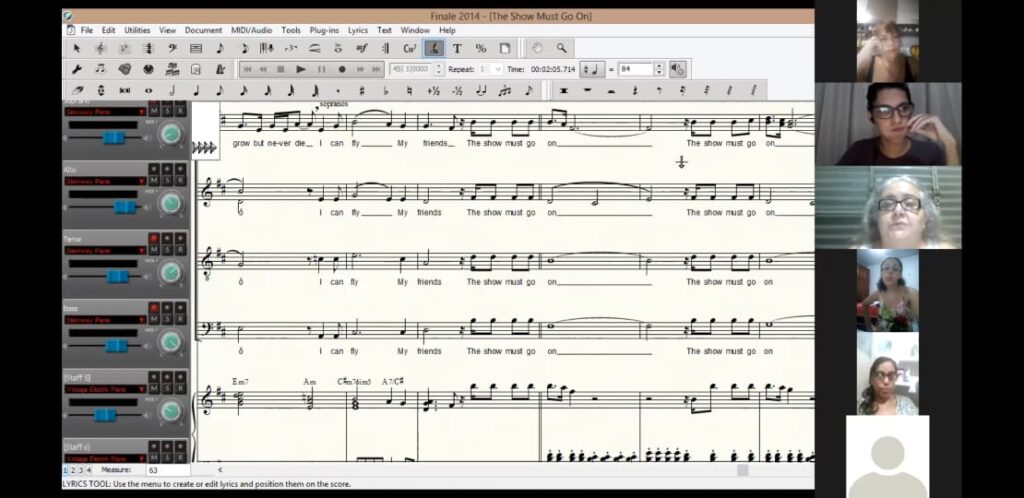The width and height of the screenshot is (1024, 498).
Task: Select the Selection arrow tool
Action: point(76,48)
